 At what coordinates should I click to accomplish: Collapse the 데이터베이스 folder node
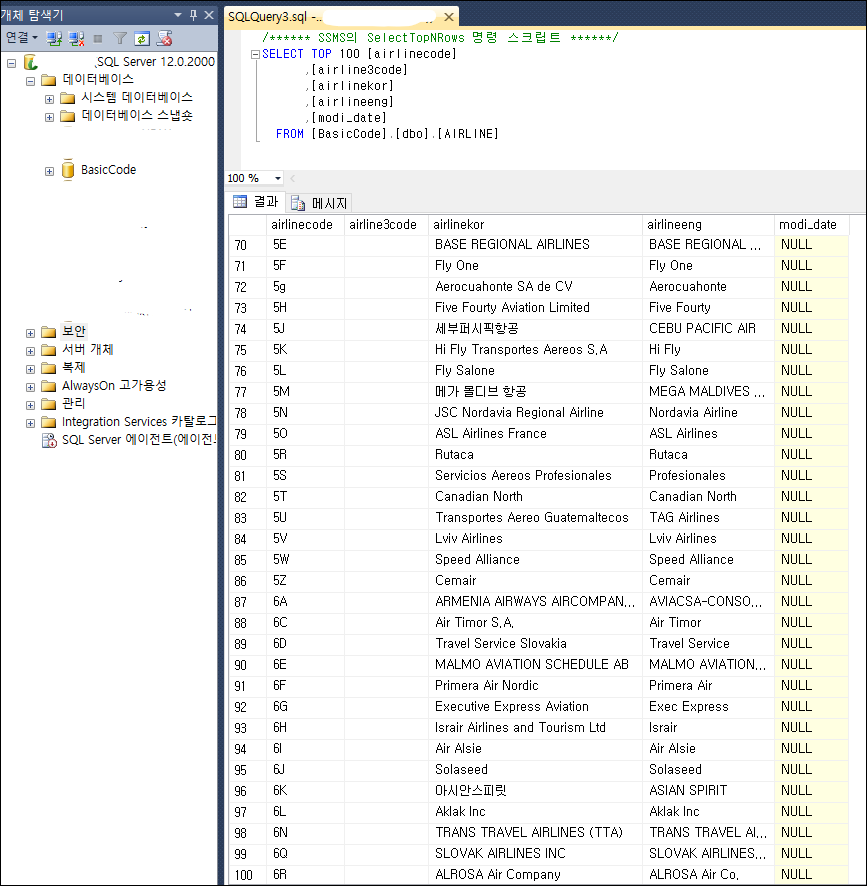(30, 80)
